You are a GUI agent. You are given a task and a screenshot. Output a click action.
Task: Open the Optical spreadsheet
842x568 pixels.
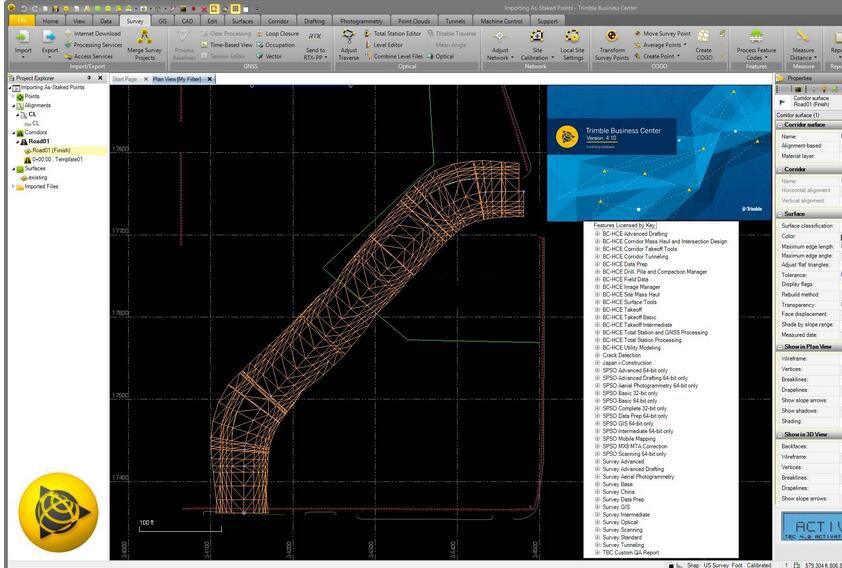tap(440, 56)
